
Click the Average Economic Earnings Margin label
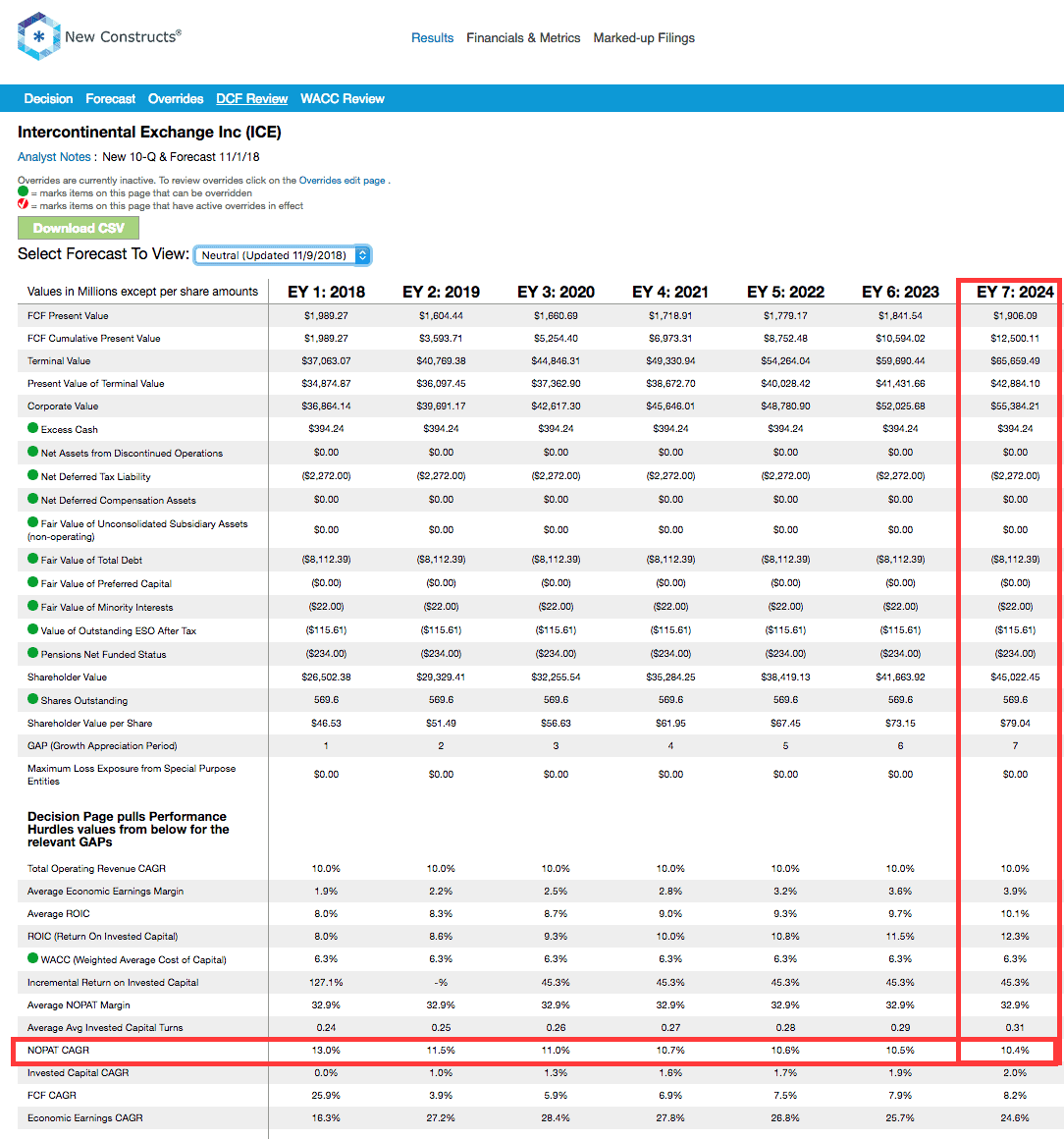coord(105,892)
